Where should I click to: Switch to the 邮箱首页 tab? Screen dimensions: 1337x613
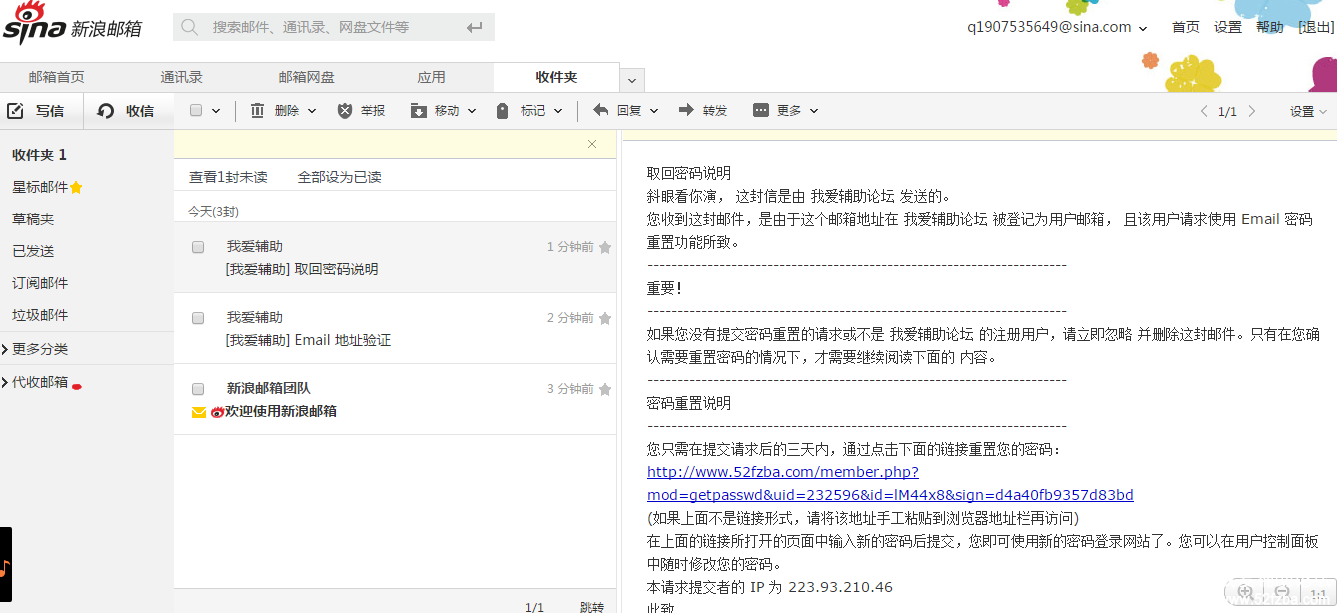[x=56, y=77]
